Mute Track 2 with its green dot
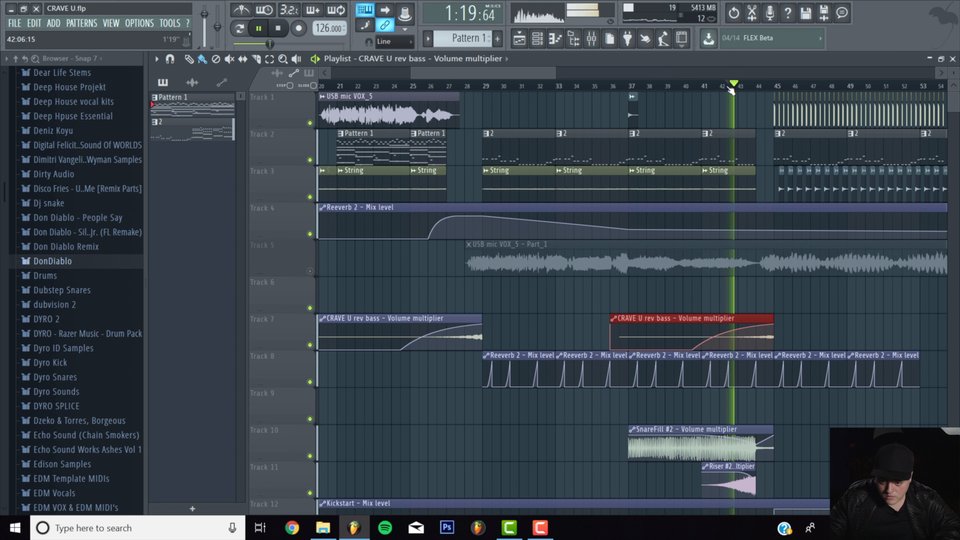The height and width of the screenshot is (540, 960). point(310,160)
